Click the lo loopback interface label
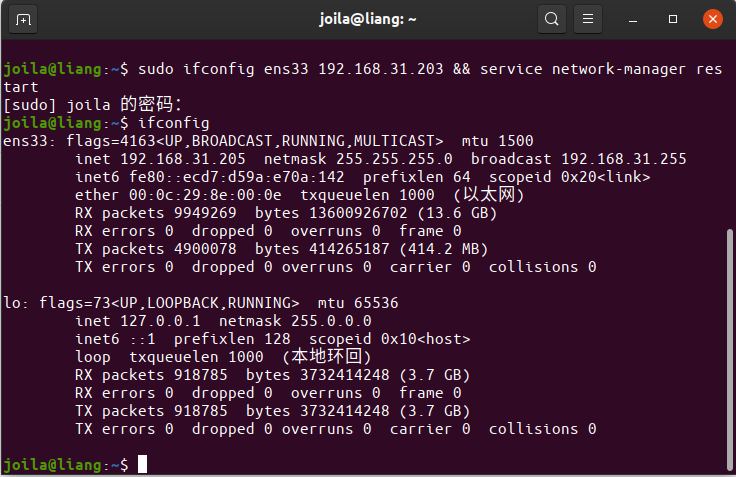The height and width of the screenshot is (477, 736). coord(13,303)
